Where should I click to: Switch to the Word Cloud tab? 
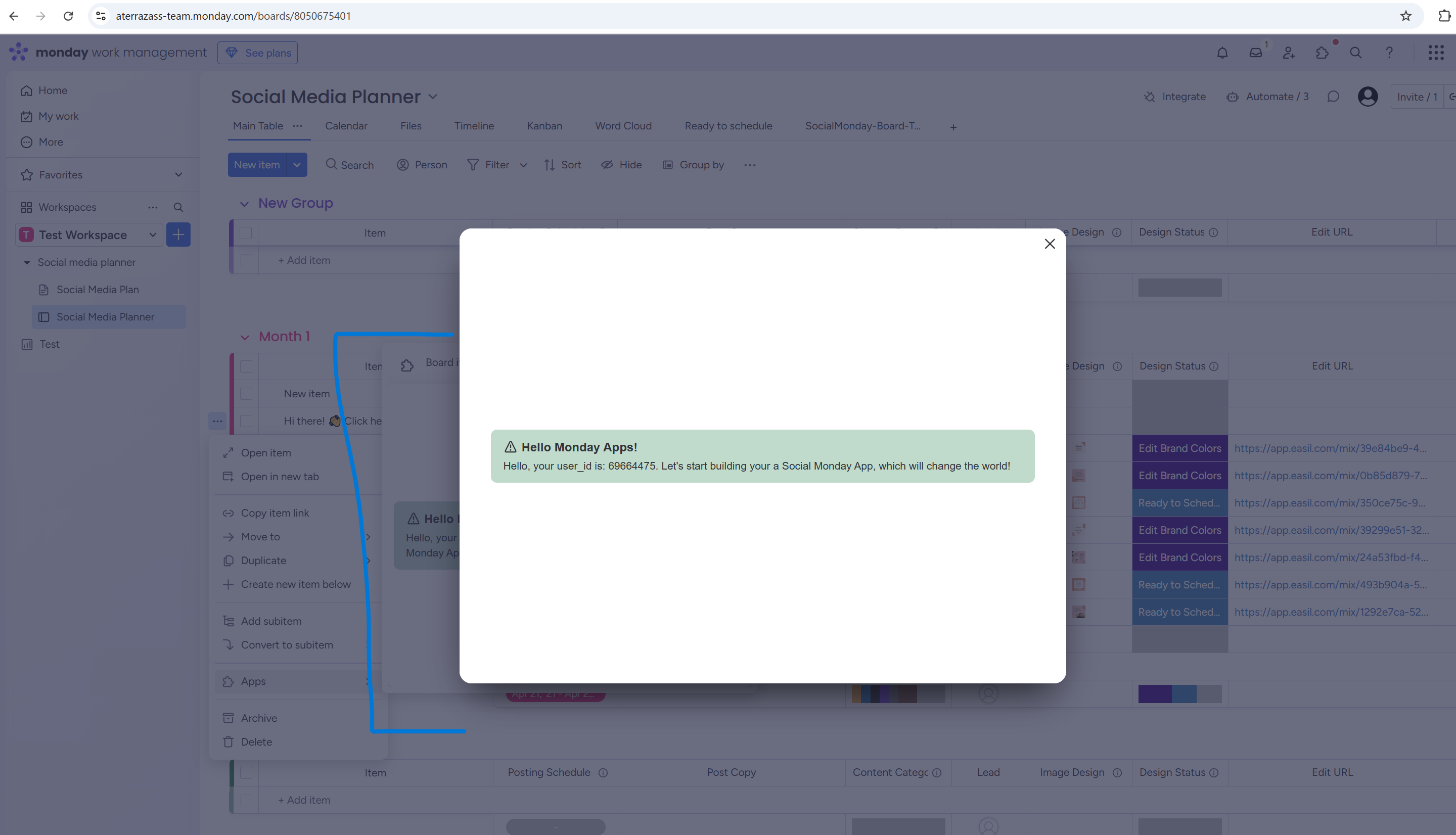pyautogui.click(x=623, y=125)
